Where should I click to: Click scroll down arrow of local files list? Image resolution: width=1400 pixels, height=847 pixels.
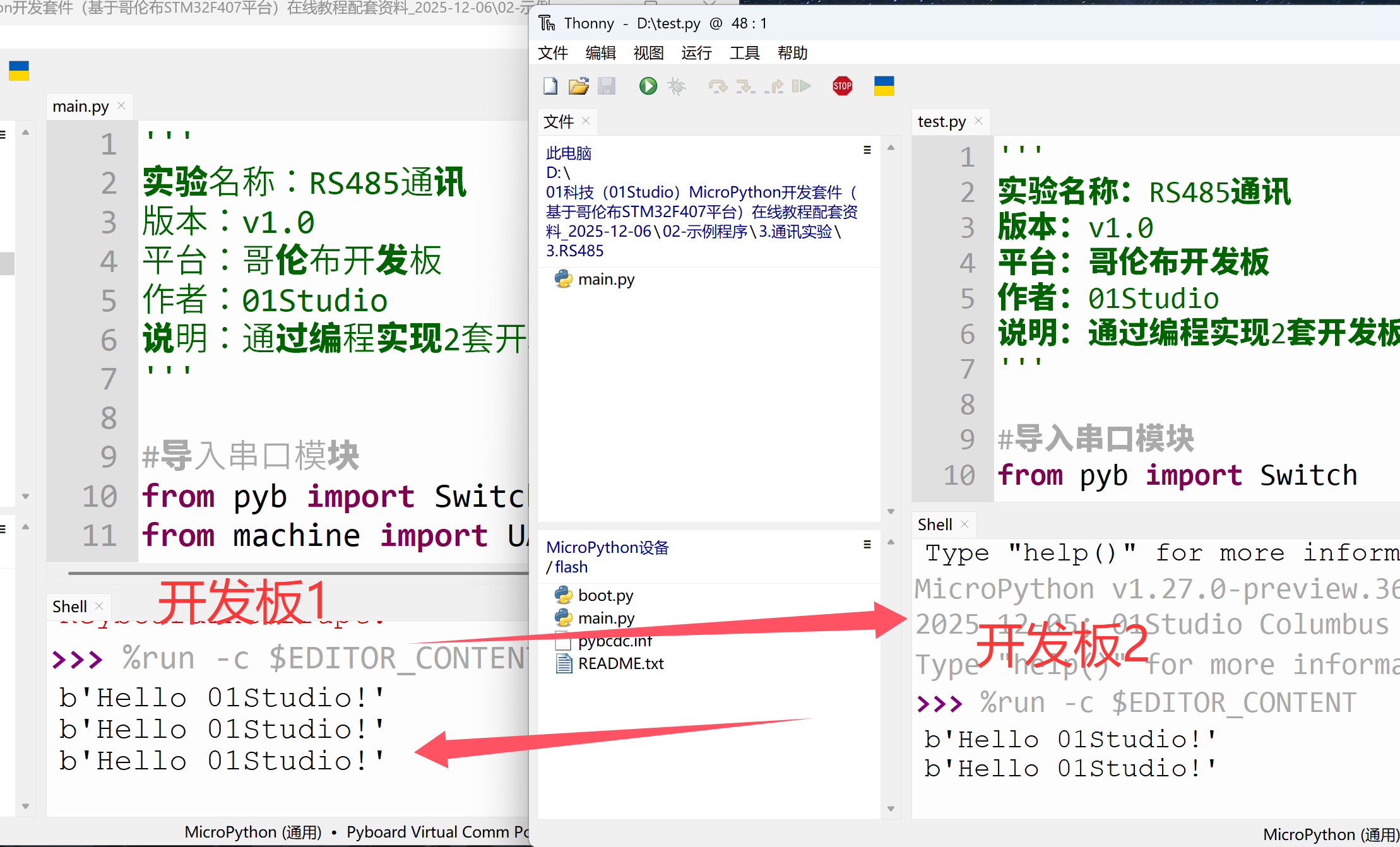click(891, 511)
